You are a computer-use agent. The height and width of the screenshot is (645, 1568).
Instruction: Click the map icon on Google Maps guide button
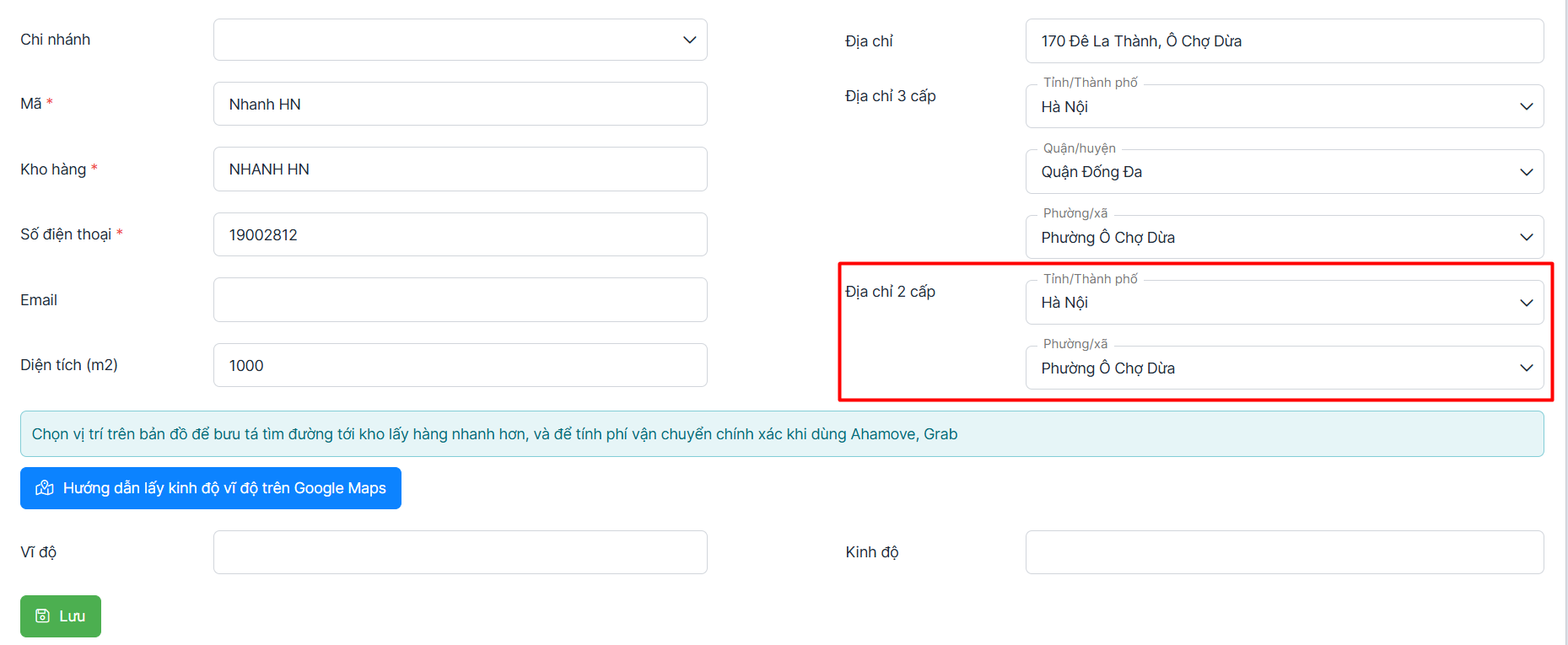[45, 488]
